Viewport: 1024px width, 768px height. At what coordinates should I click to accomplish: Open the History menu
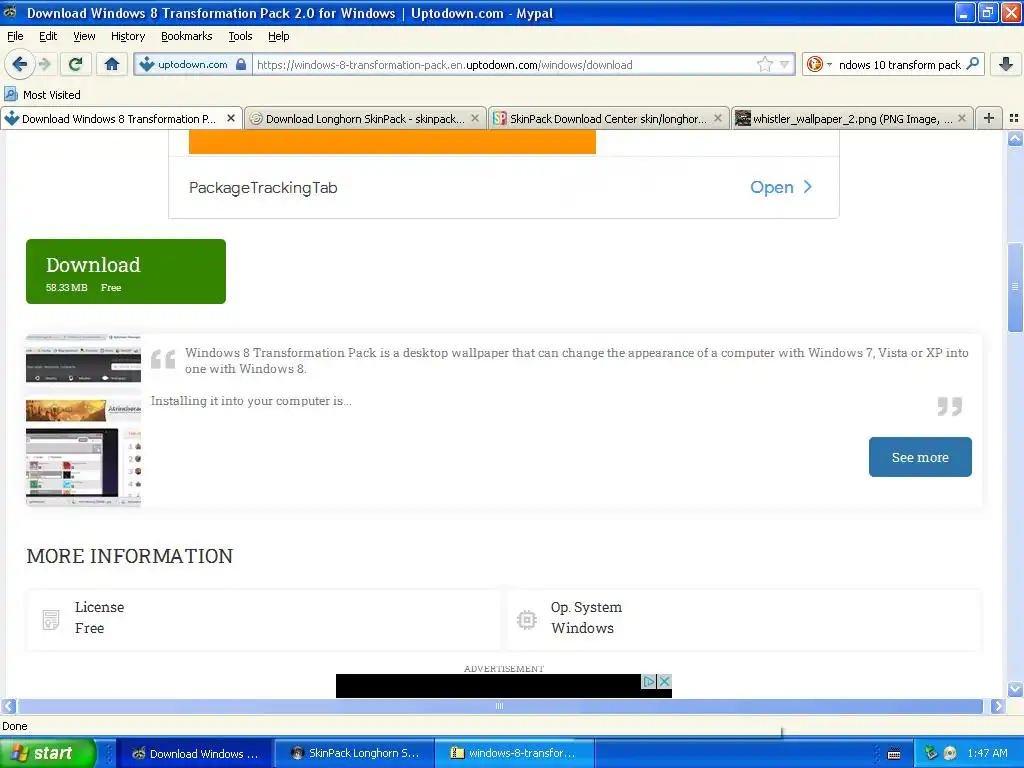point(128,36)
